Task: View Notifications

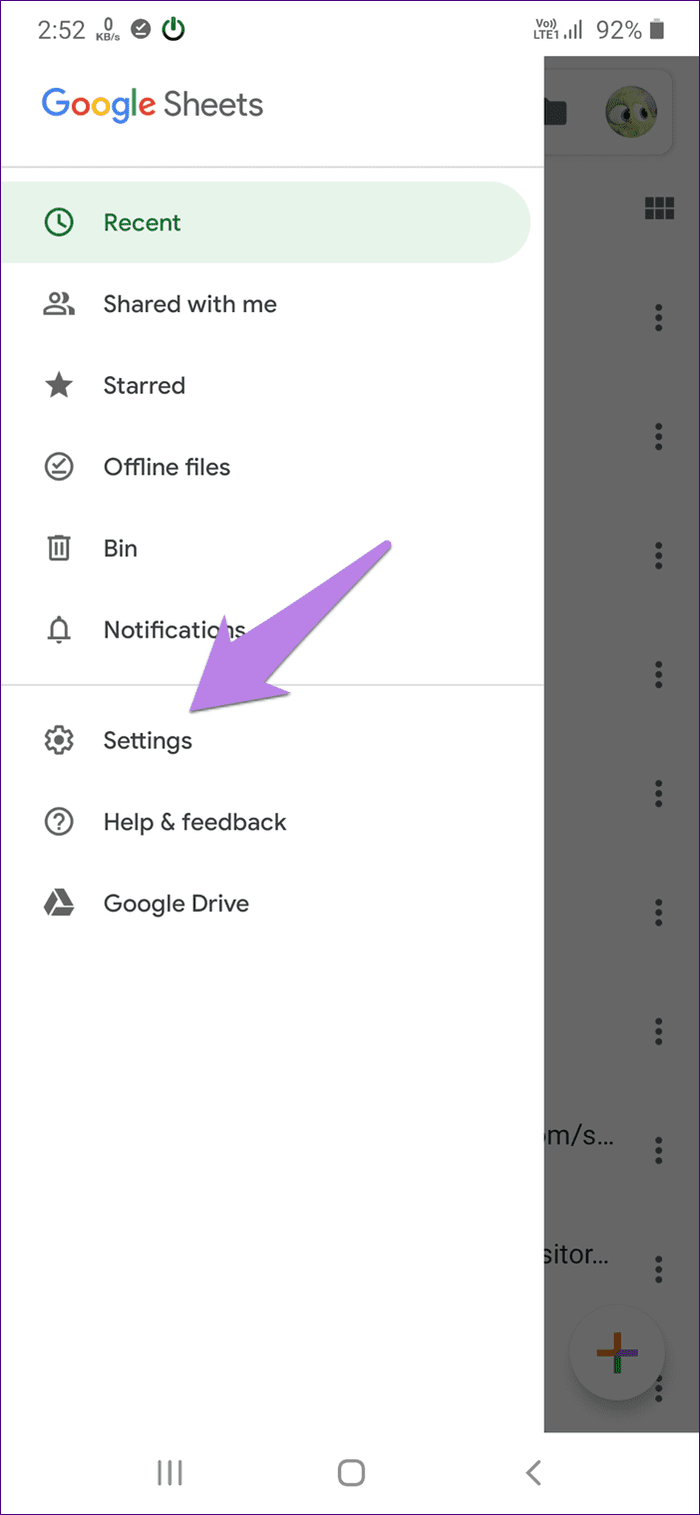Action: (x=272, y=630)
